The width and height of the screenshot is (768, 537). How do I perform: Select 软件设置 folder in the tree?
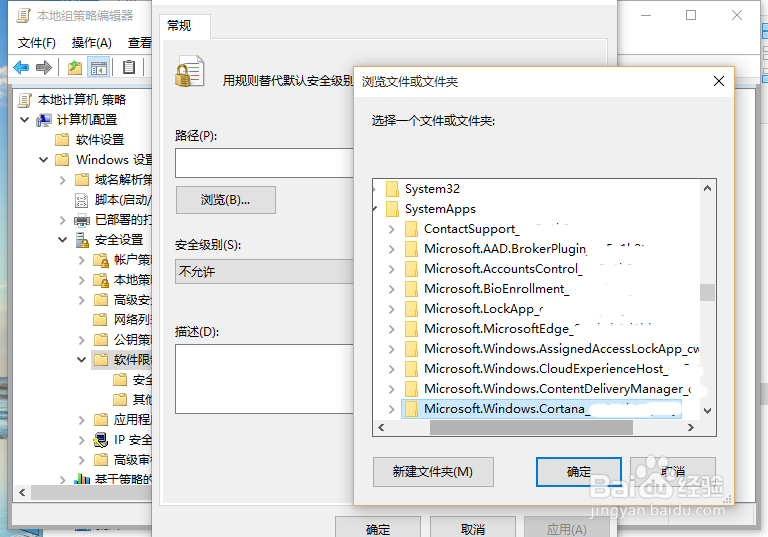coord(99,140)
